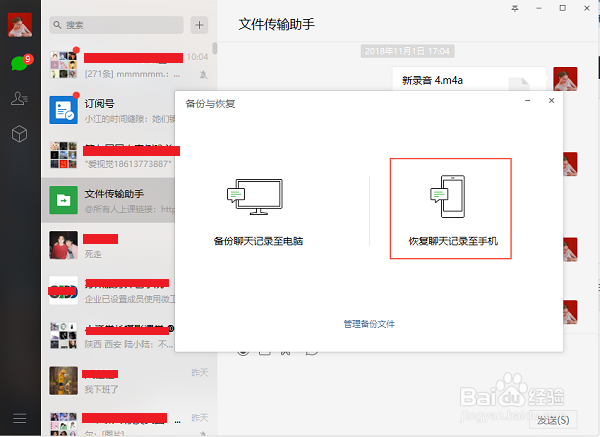
Task: Click the profile avatar at sidebar top
Action: pyautogui.click(x=20, y=25)
